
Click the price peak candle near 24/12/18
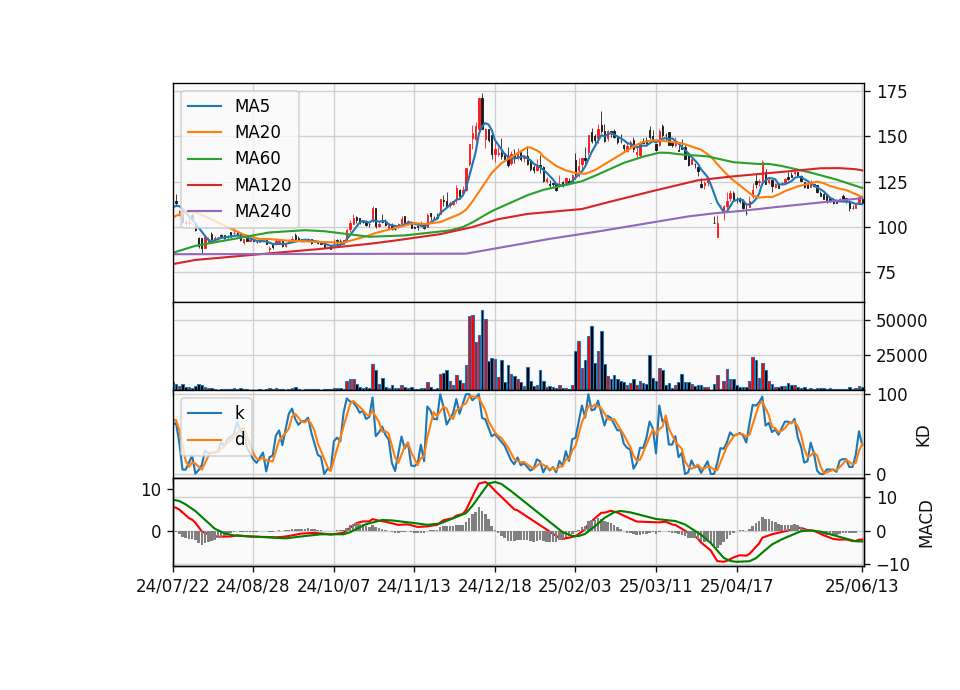pyautogui.click(x=482, y=111)
